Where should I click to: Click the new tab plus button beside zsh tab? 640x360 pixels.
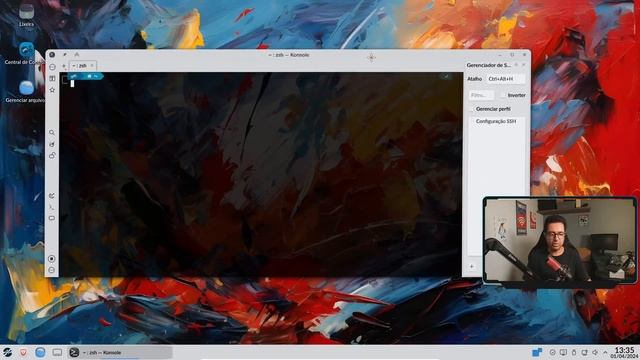(64, 66)
